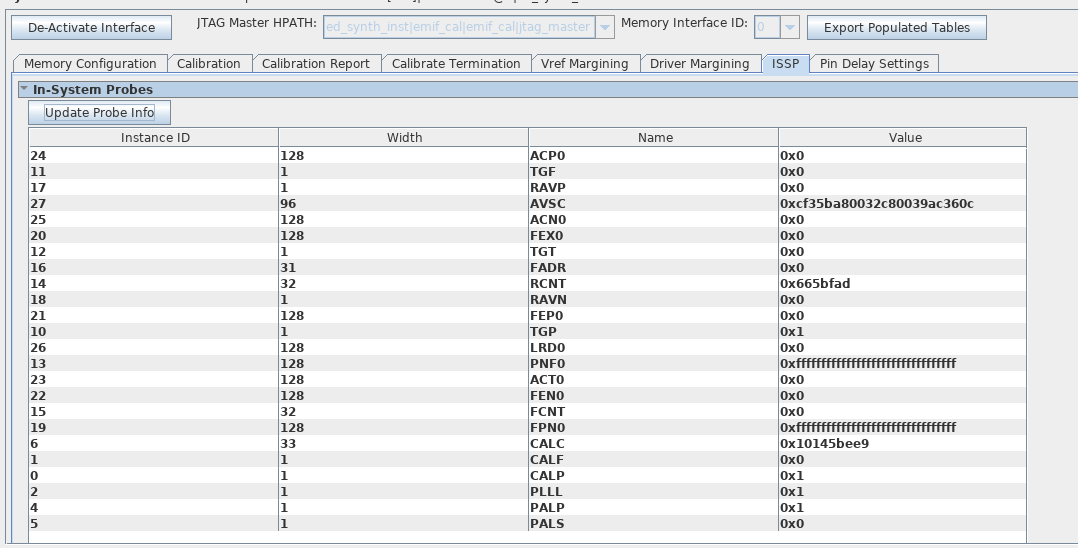Screen dimensions: 1078x548
Task: Click the Width column header
Action: click(404, 138)
